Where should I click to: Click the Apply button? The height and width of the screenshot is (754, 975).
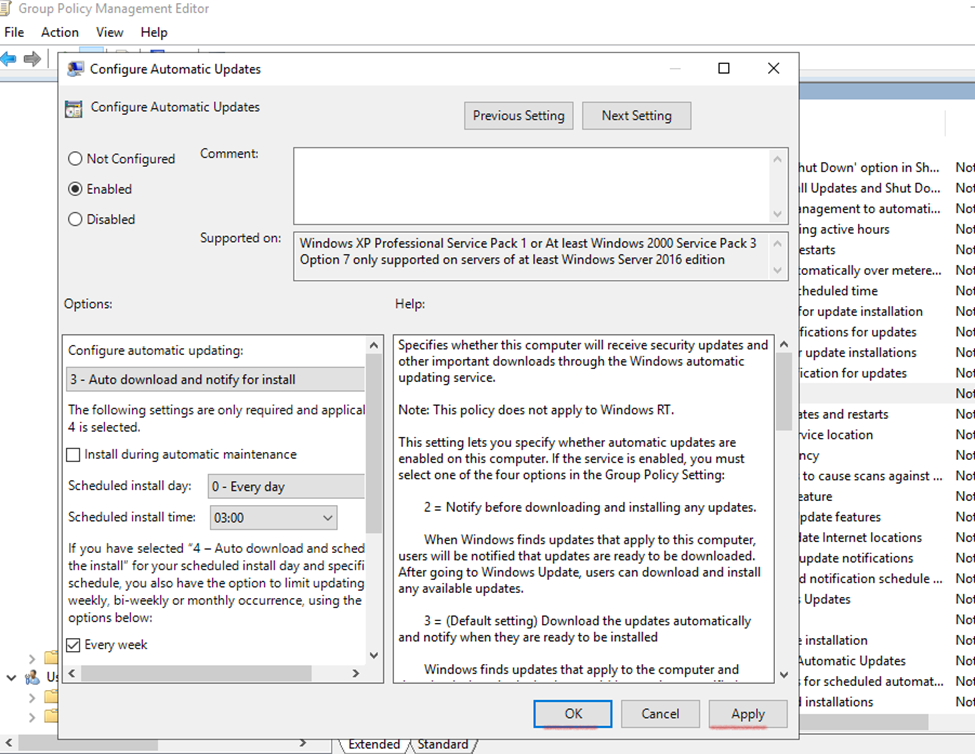[x=747, y=714]
